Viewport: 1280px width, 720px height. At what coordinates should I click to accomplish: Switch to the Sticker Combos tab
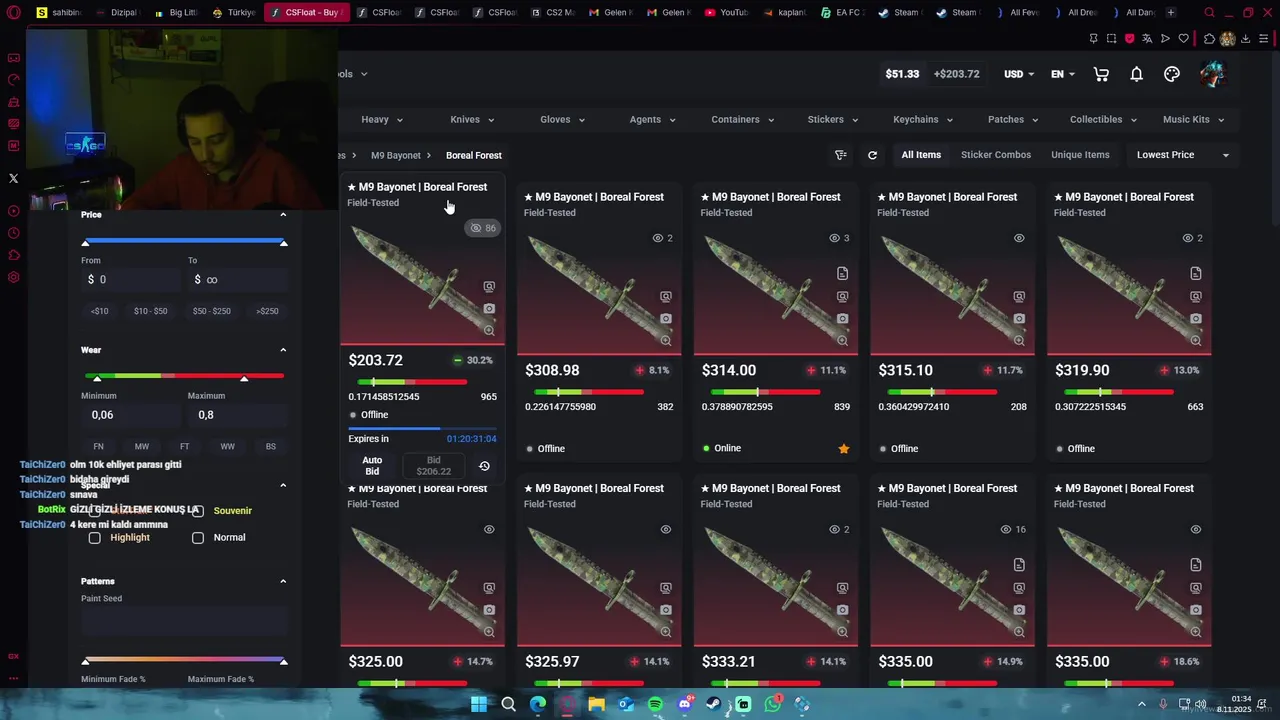[x=996, y=155]
